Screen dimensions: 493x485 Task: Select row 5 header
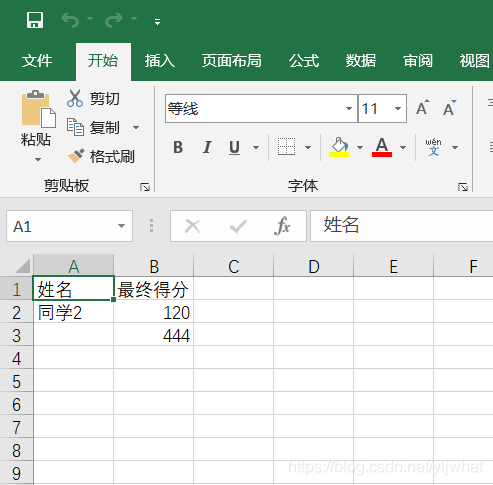click(x=16, y=381)
